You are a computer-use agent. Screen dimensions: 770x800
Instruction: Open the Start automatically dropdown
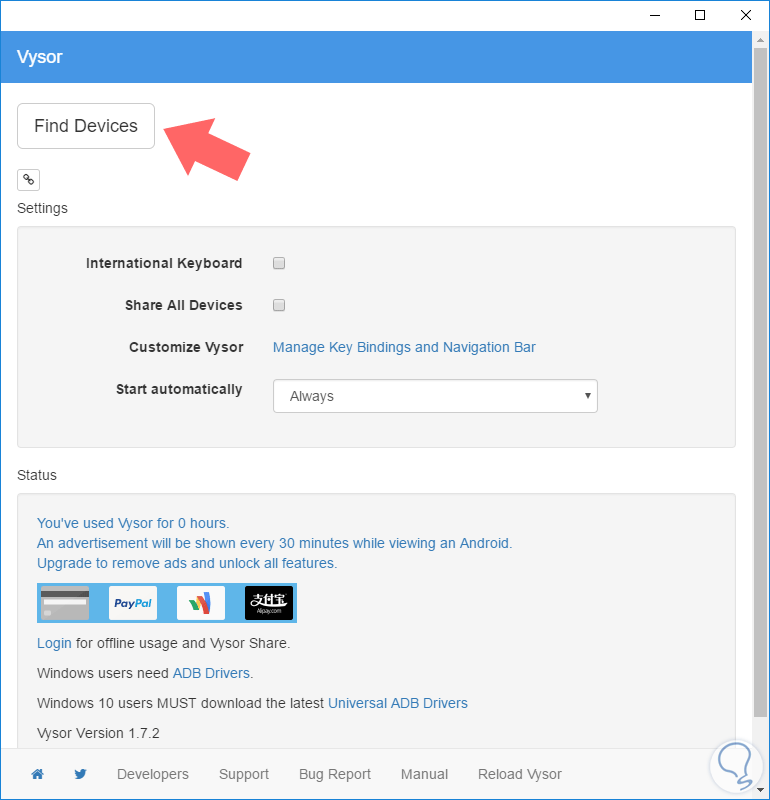click(x=435, y=396)
